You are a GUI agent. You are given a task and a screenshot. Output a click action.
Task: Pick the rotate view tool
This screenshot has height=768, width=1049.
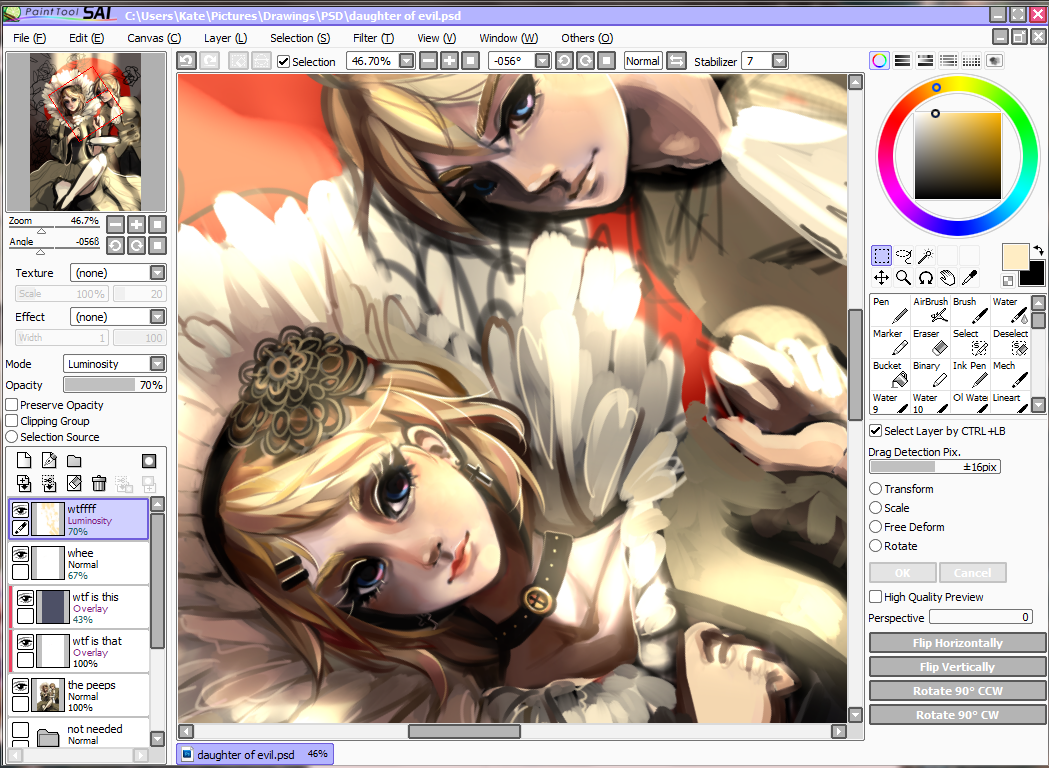(925, 278)
